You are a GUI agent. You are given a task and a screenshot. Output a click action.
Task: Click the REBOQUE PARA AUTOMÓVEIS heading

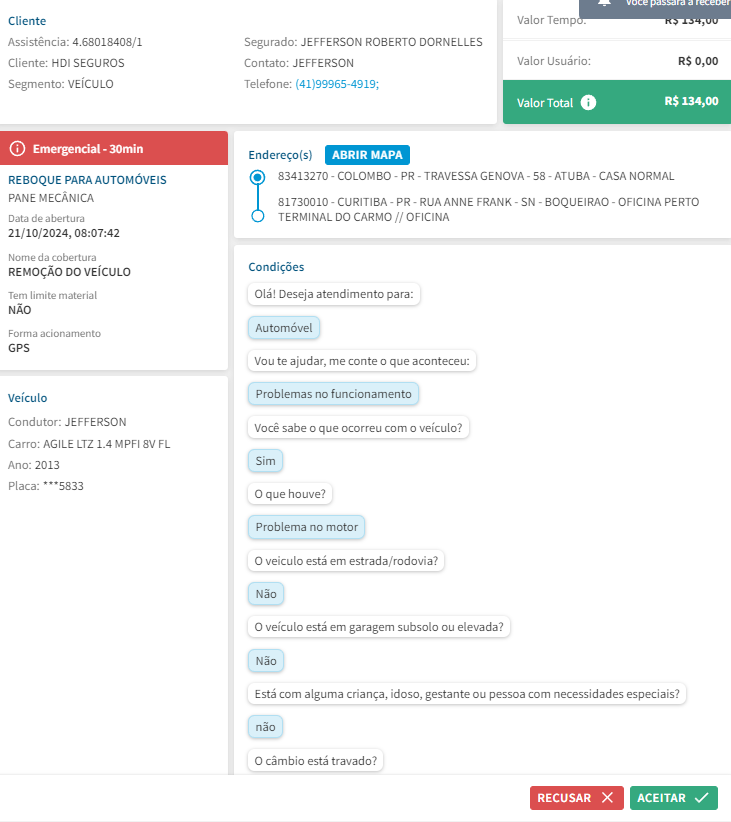87,180
